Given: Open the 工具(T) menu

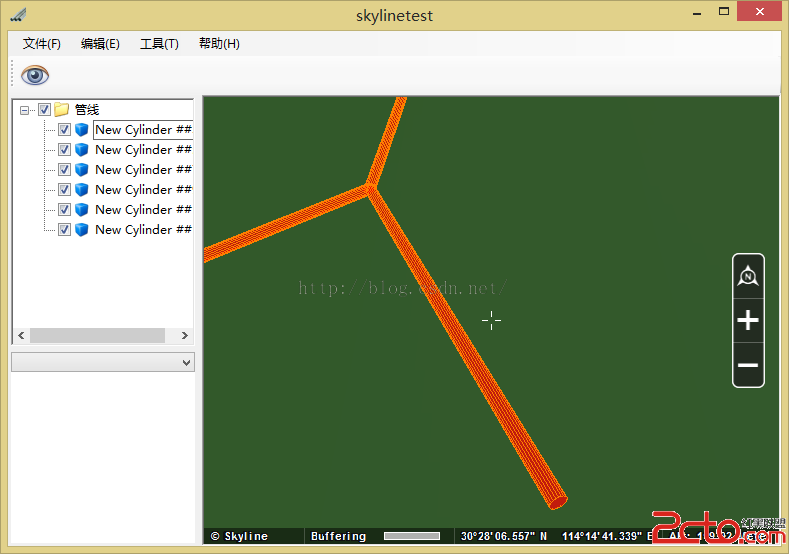Looking at the screenshot, I should [x=159, y=44].
